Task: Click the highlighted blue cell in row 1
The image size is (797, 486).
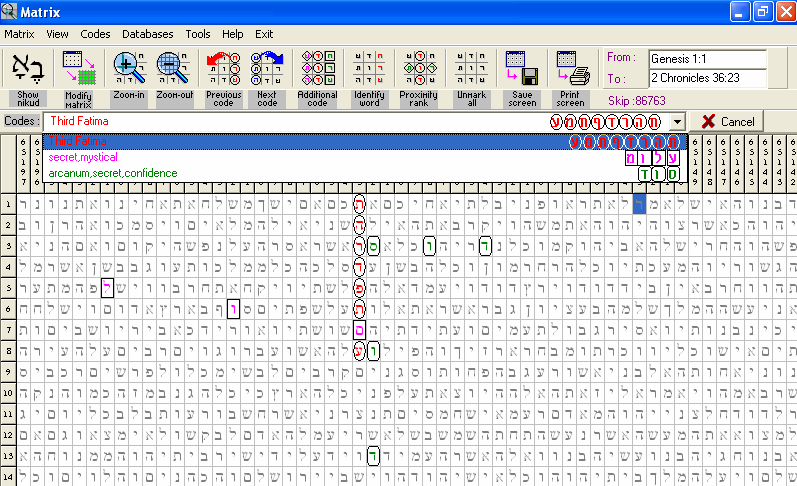Action: (x=640, y=204)
